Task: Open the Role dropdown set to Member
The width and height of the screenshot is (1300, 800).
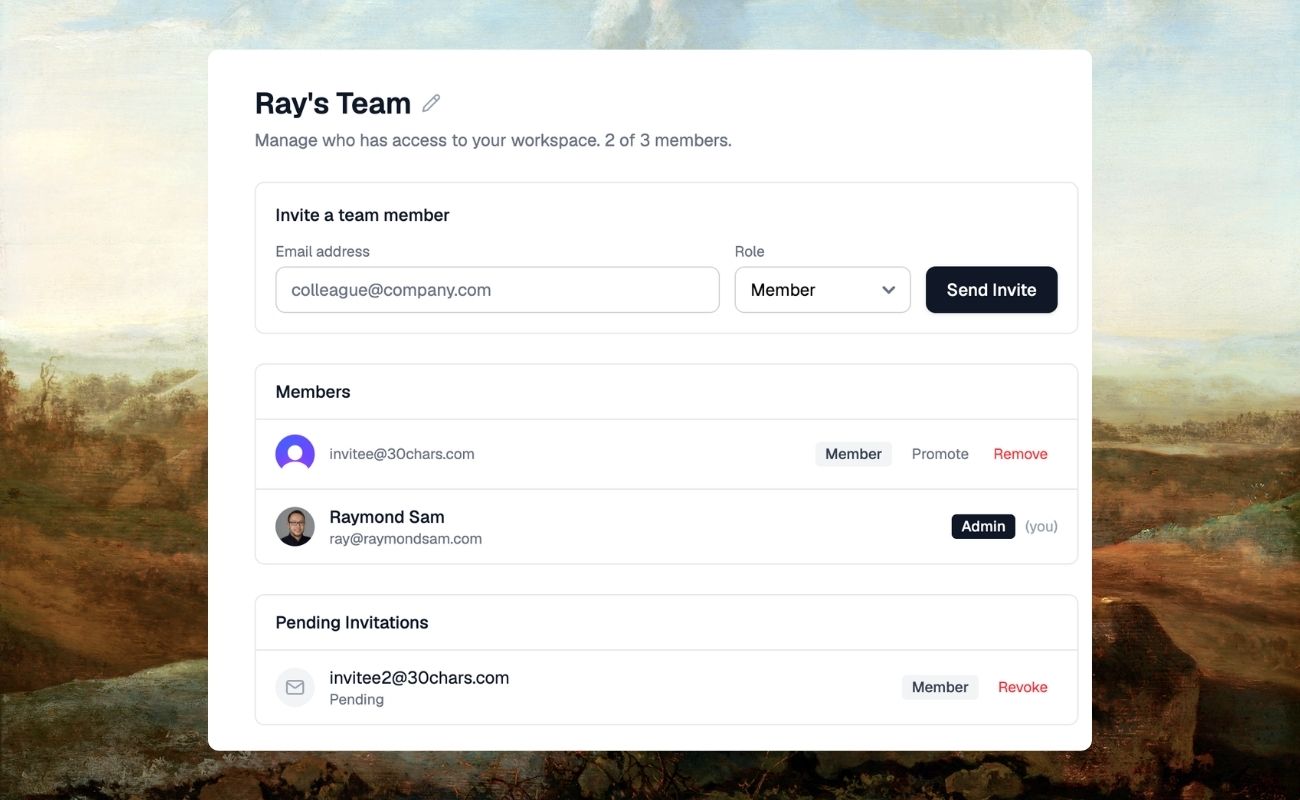Action: coord(822,290)
